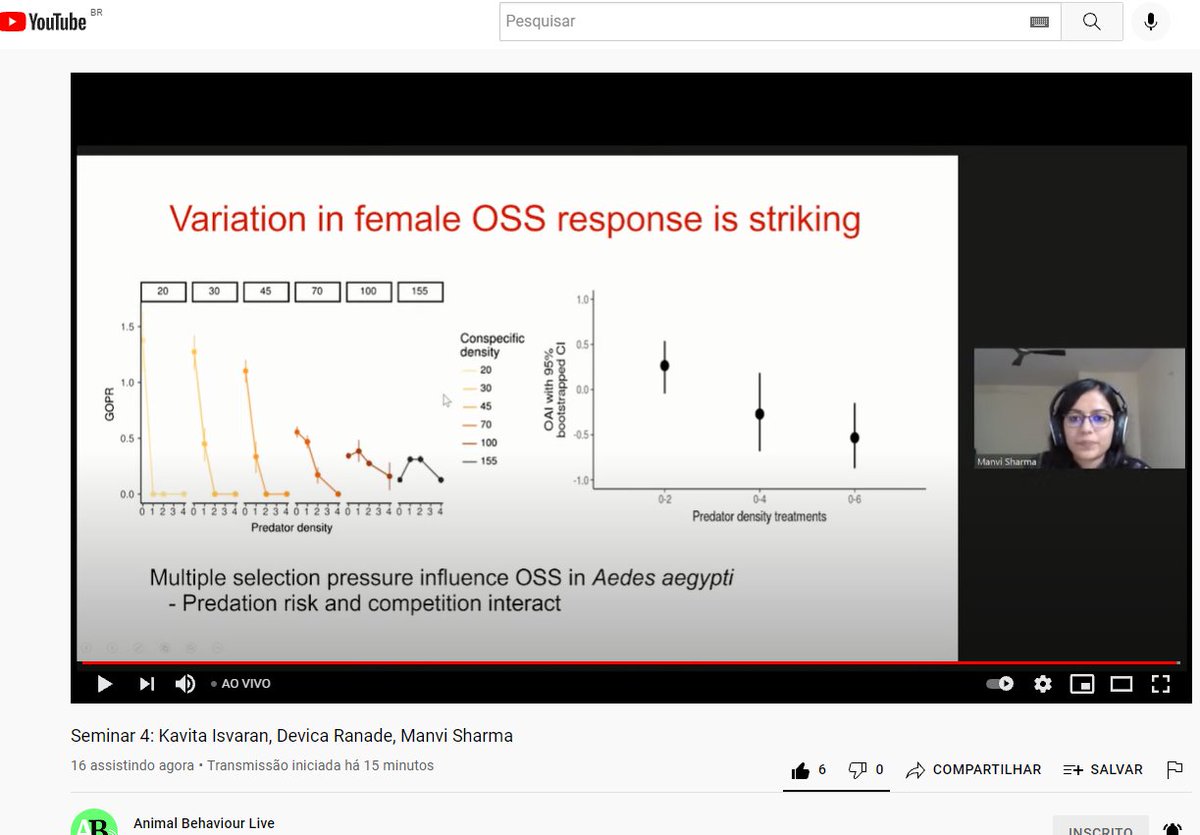Activate voice search microphone
Viewport: 1200px width, 835px height.
(x=1151, y=21)
